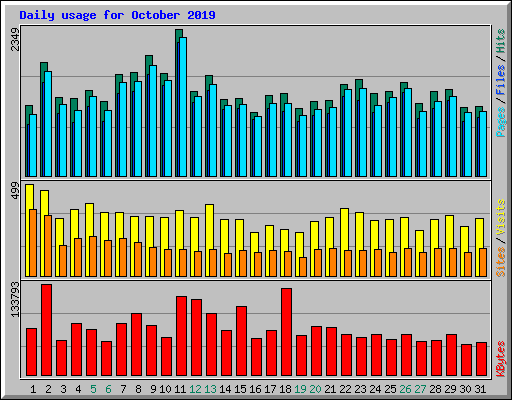Click day label 17 on the x-axis

click(x=270, y=389)
